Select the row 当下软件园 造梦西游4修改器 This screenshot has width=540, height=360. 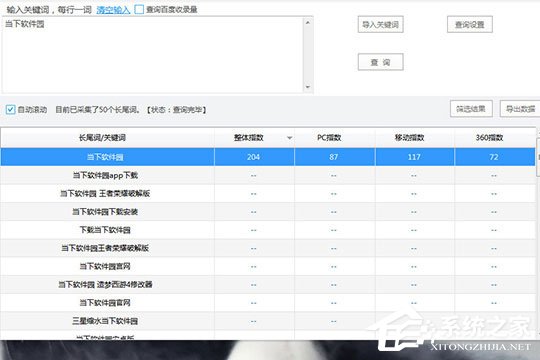[268, 285]
